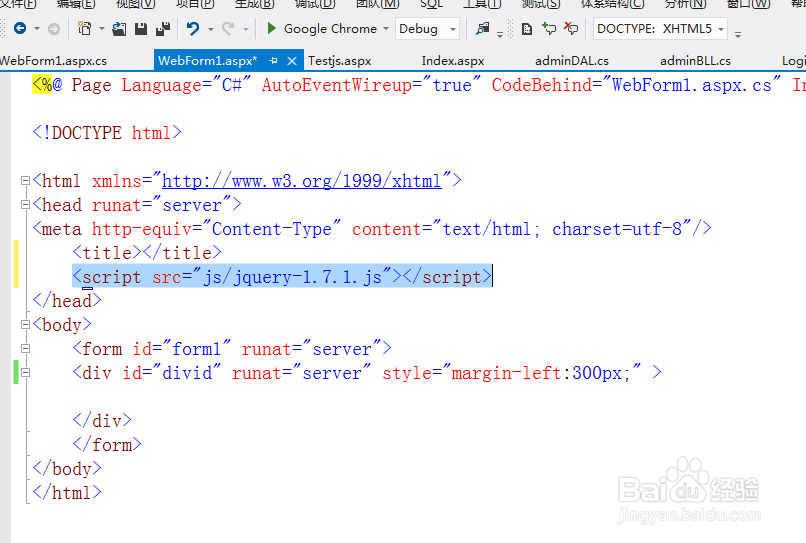Click the greyed navigate forward arrow
The width and height of the screenshot is (806, 543).
(x=53, y=29)
